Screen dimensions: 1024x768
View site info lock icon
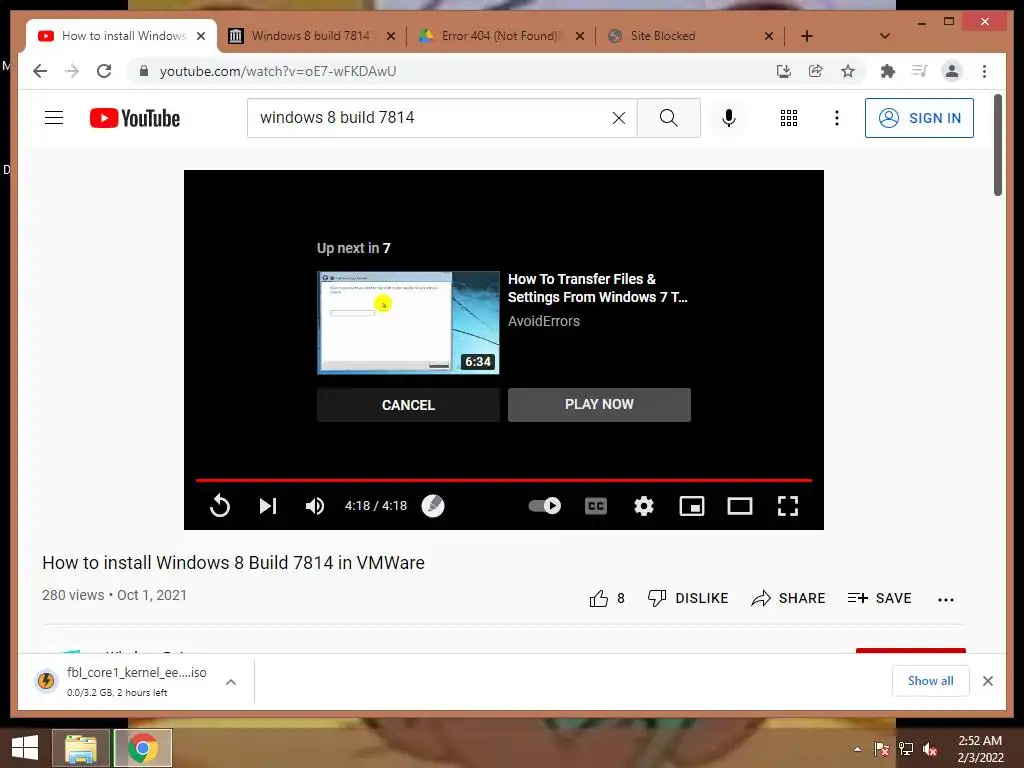click(144, 71)
